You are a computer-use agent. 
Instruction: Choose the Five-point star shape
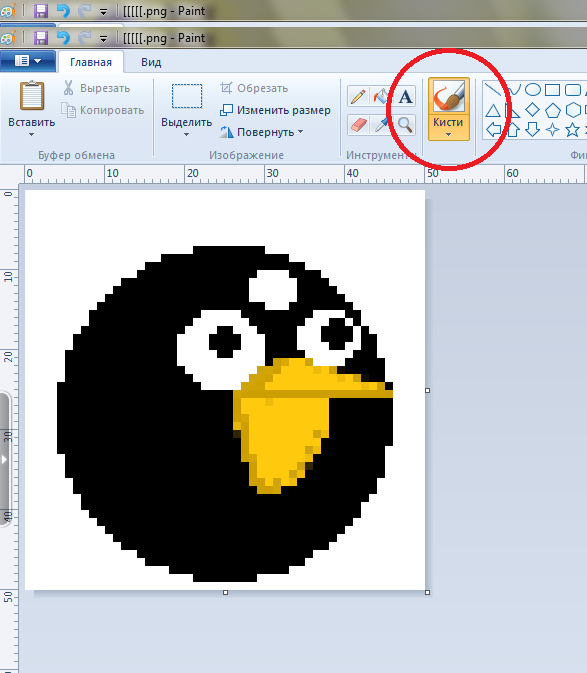[x=572, y=129]
